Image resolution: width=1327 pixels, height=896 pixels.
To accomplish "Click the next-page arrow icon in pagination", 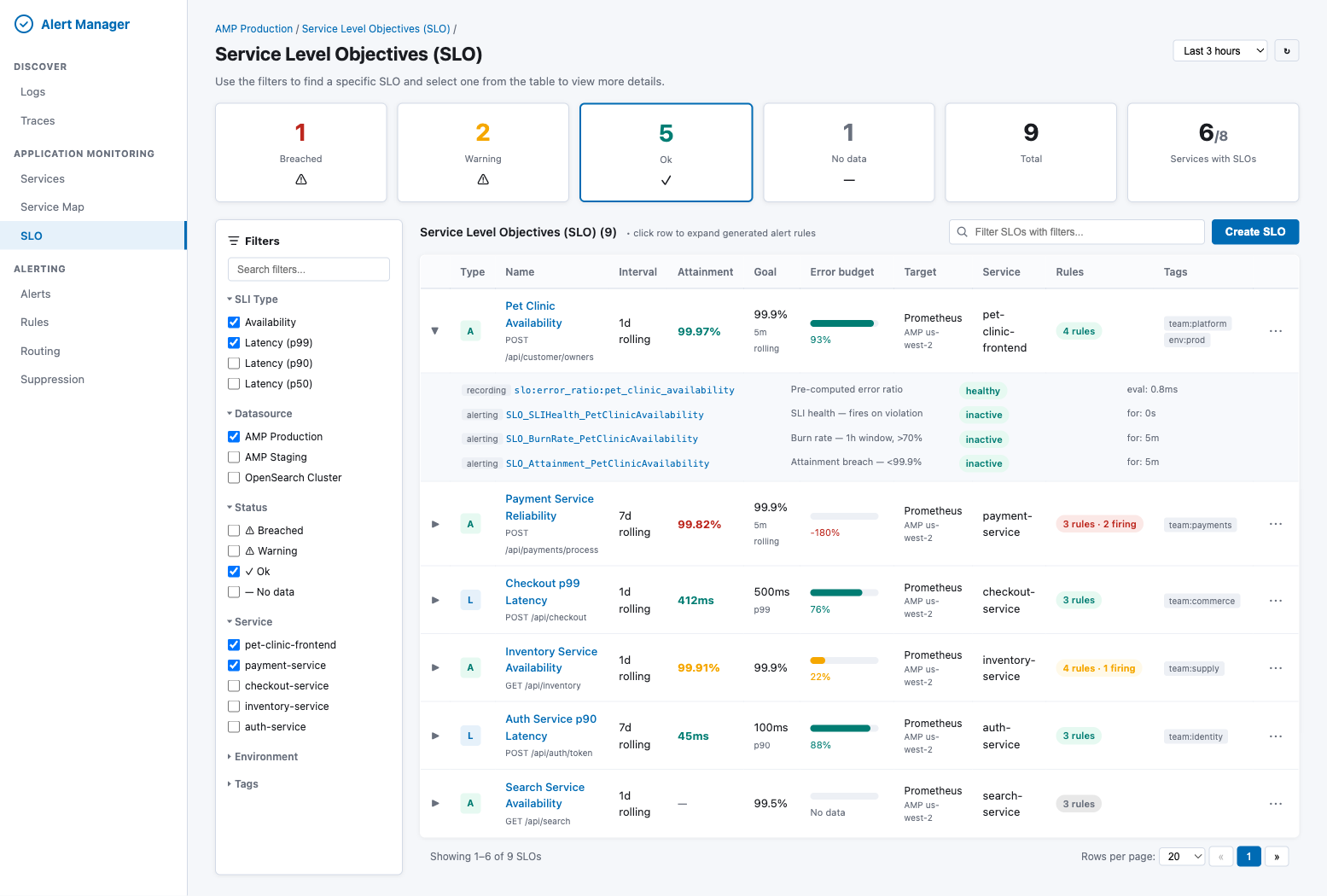I will [x=1277, y=856].
